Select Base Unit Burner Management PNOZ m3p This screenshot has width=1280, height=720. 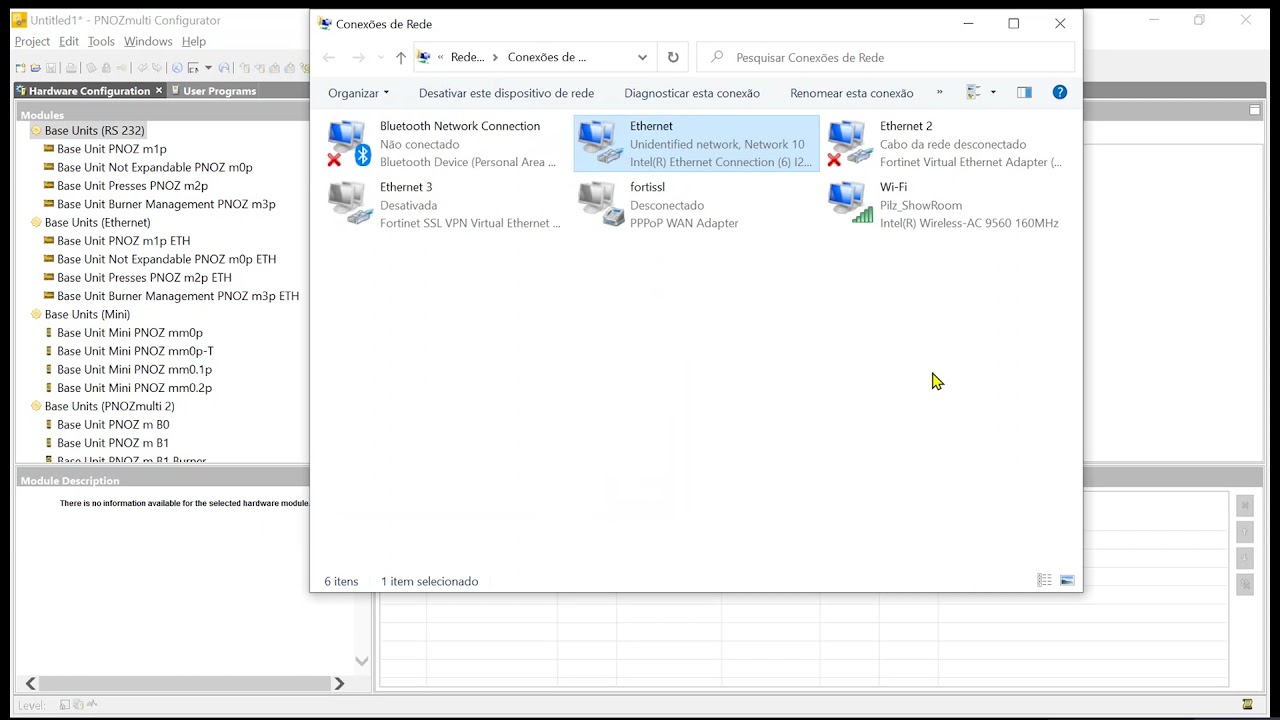pyautogui.click(x=166, y=204)
